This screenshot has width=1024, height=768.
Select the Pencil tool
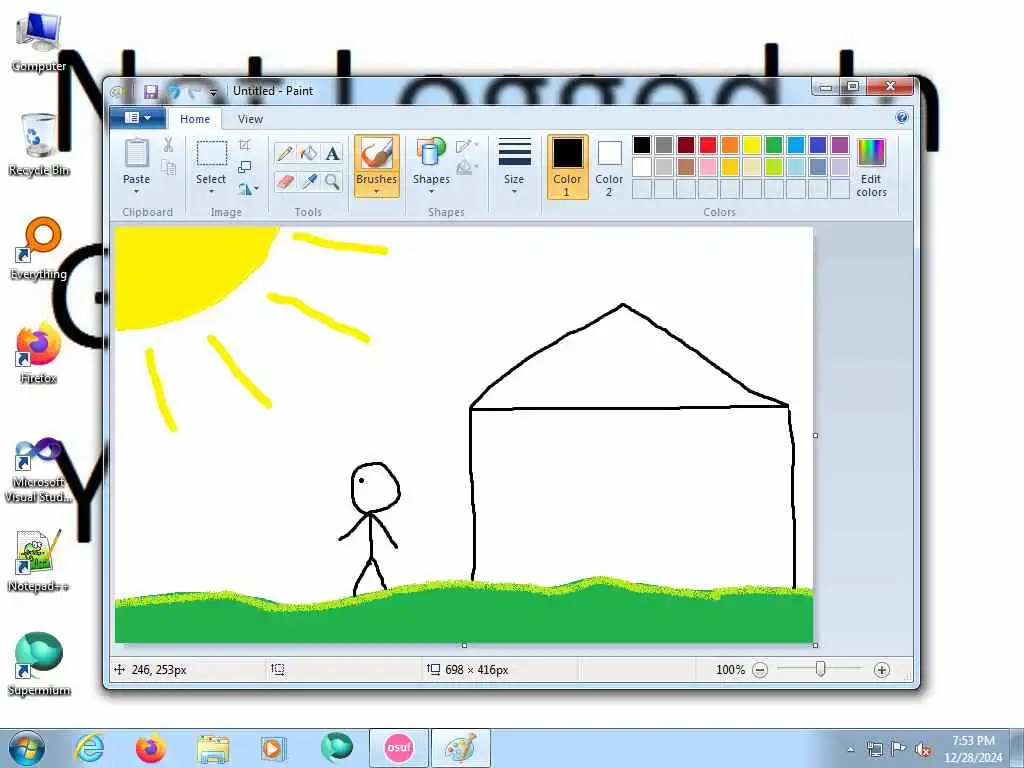click(285, 153)
